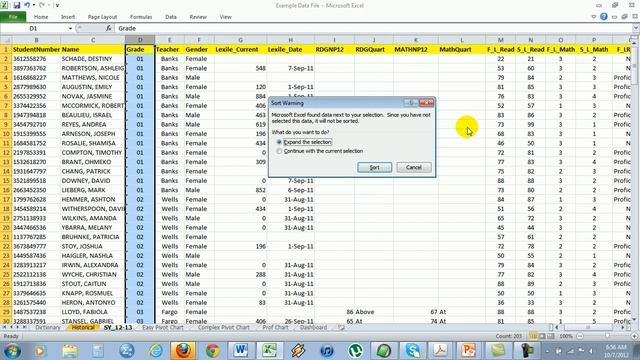Click the Undo arrow in Quick Access toolbar

(27, 5)
